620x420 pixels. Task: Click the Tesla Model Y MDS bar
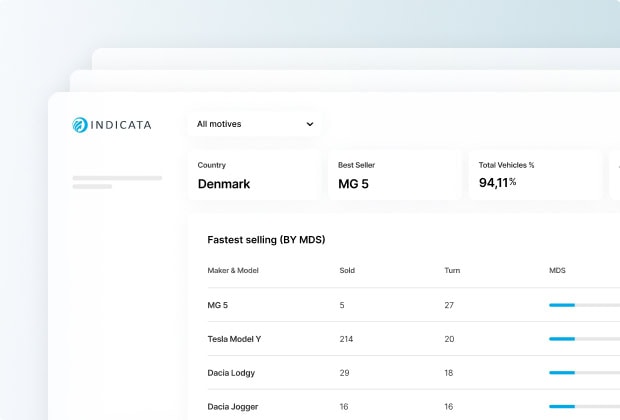coord(583,339)
